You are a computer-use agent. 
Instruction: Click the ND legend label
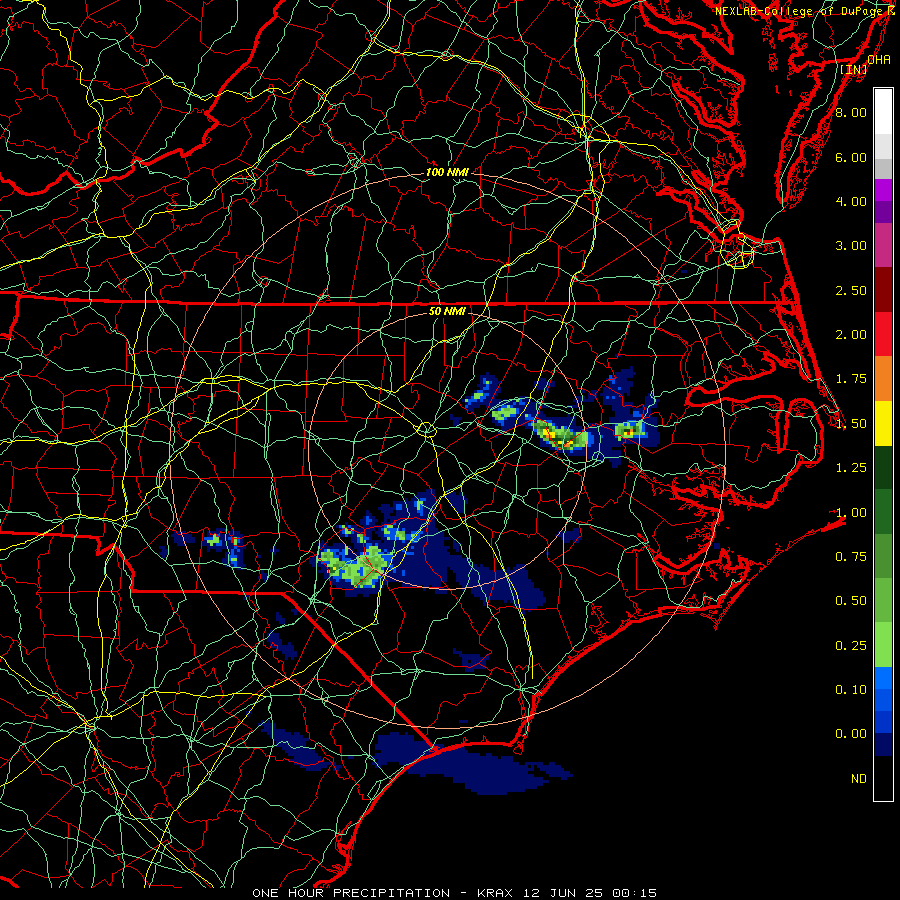859,779
